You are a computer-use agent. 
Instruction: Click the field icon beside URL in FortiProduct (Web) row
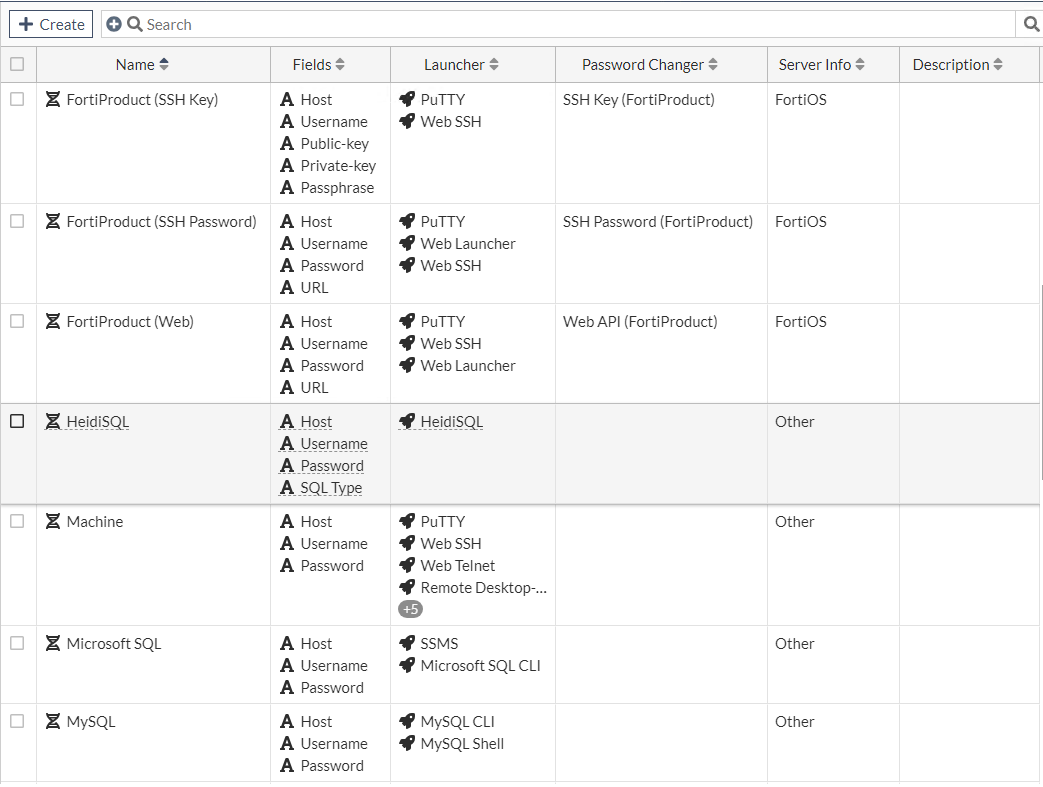[x=287, y=387]
